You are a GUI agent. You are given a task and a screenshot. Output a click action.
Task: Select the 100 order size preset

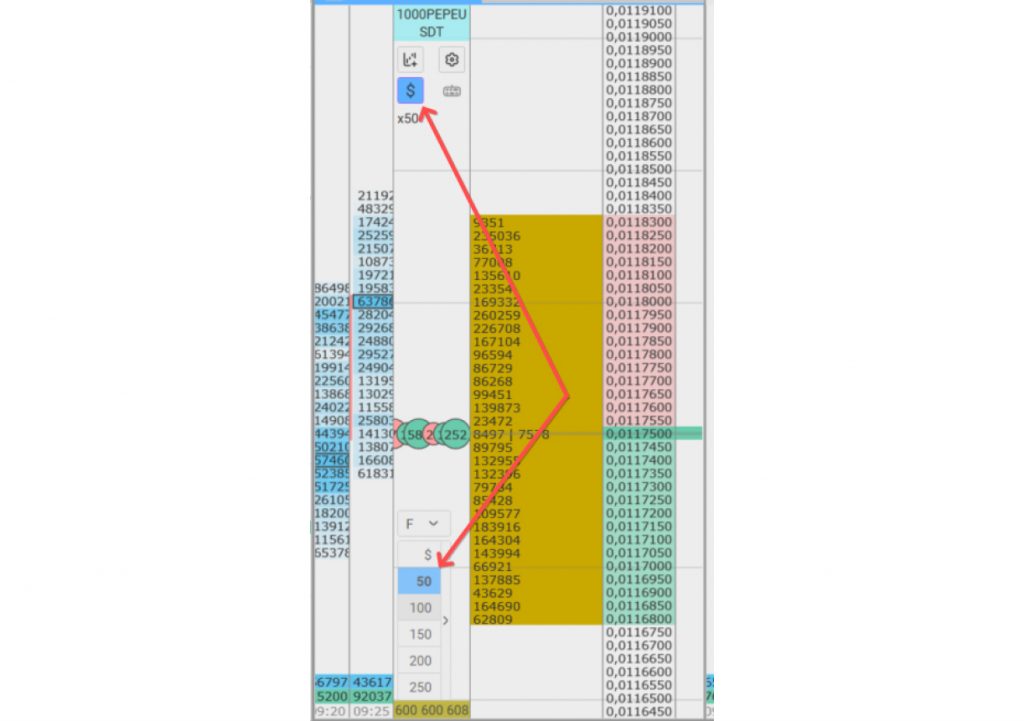420,608
